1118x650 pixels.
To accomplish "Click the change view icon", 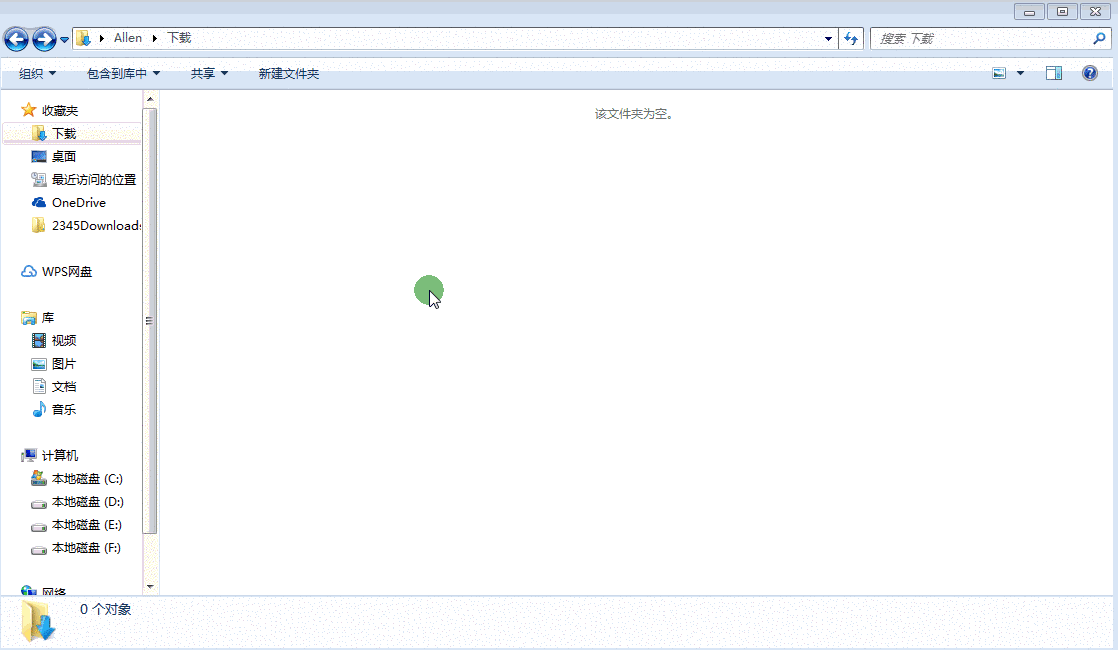I will click(x=999, y=73).
